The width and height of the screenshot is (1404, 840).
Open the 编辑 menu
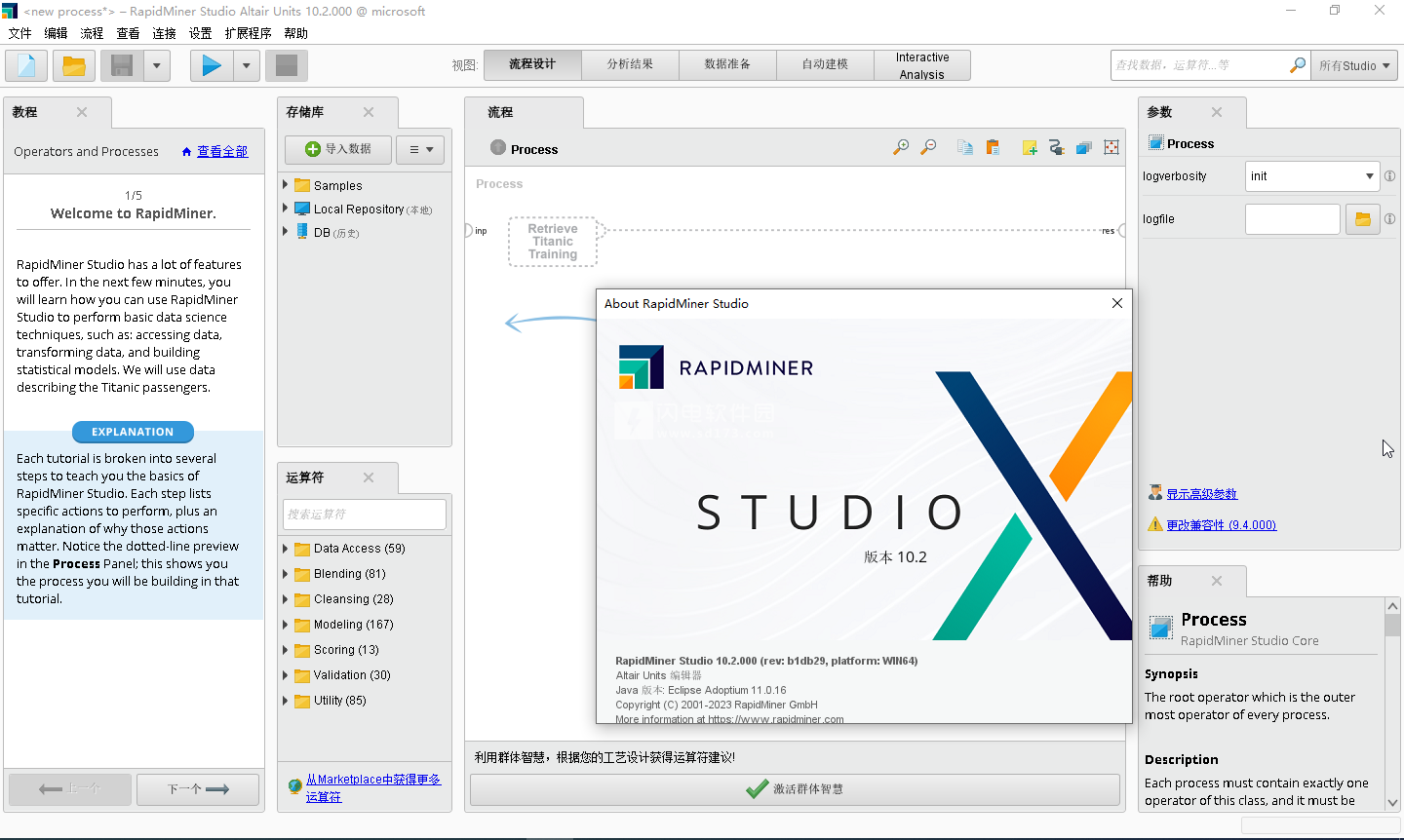coord(57,33)
